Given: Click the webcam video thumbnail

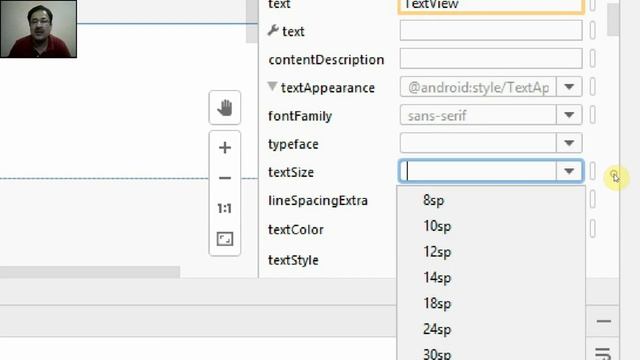Looking at the screenshot, I should coord(38,29).
